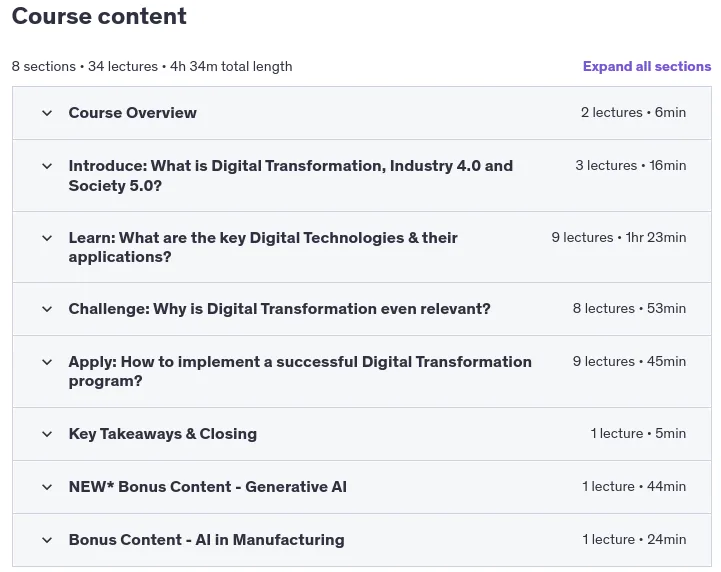Open Challenge: Why is Digital Transformation relevant title

(280, 309)
